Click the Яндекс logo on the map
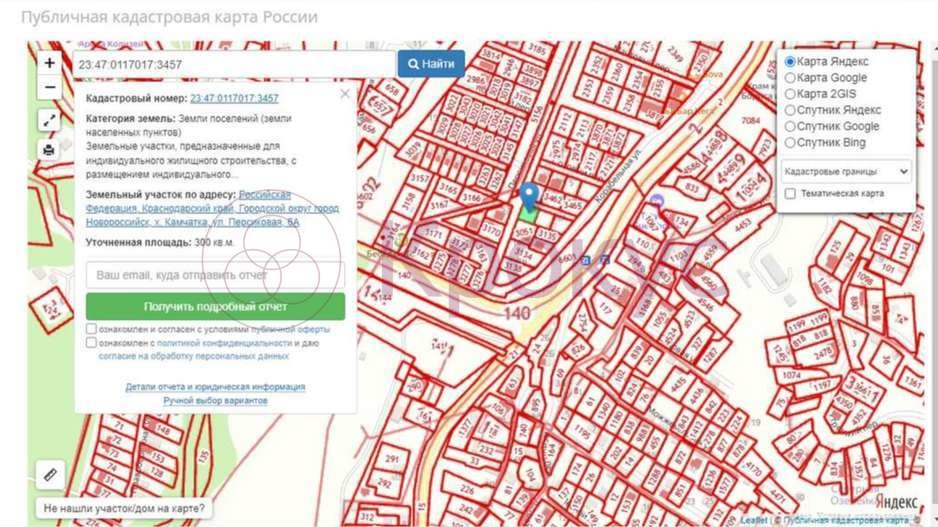The height and width of the screenshot is (527, 938). tap(897, 502)
